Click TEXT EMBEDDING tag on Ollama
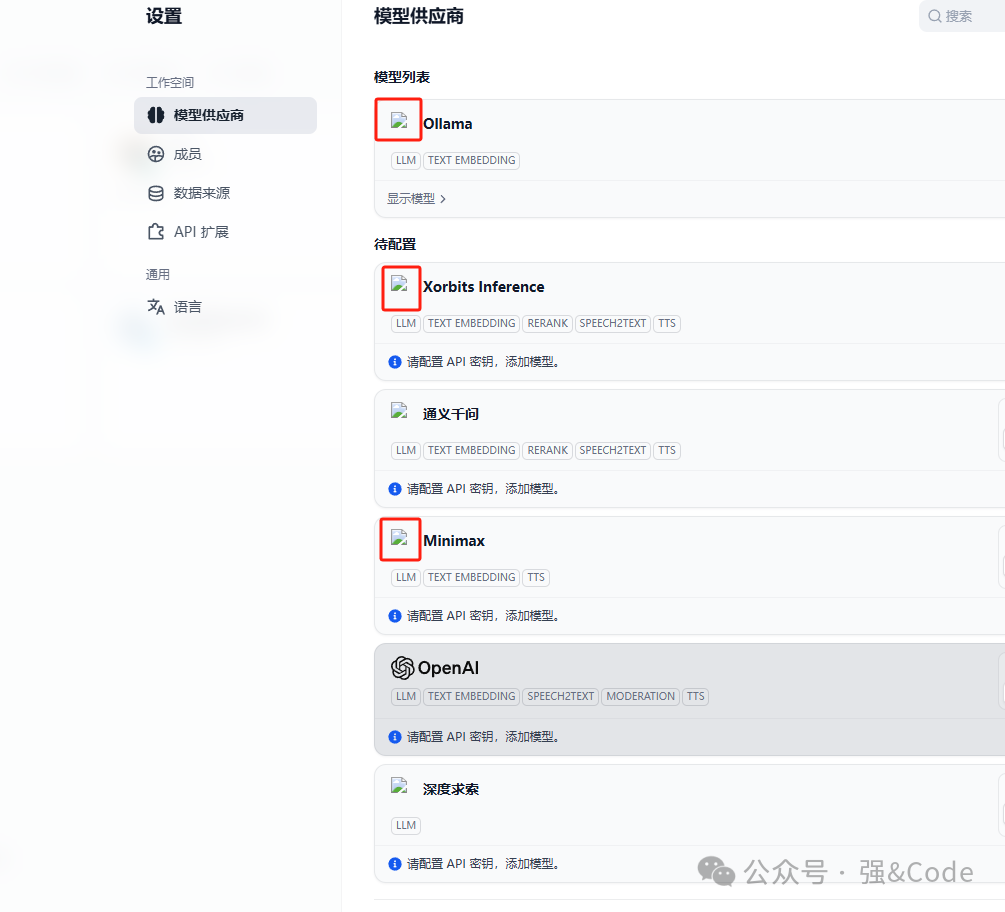The height and width of the screenshot is (912, 1005). pos(471,160)
